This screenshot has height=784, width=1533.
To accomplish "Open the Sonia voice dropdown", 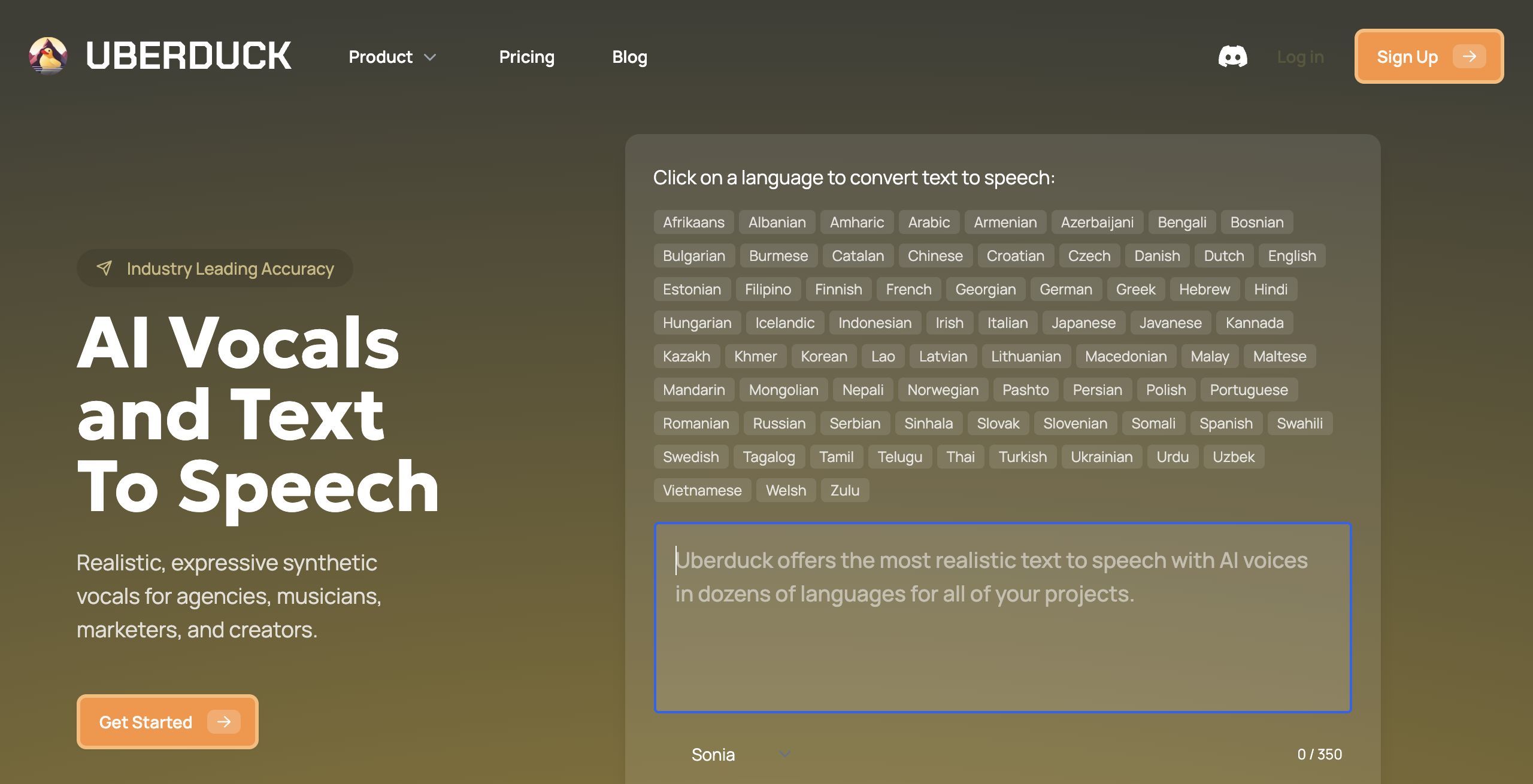I will pos(741,755).
